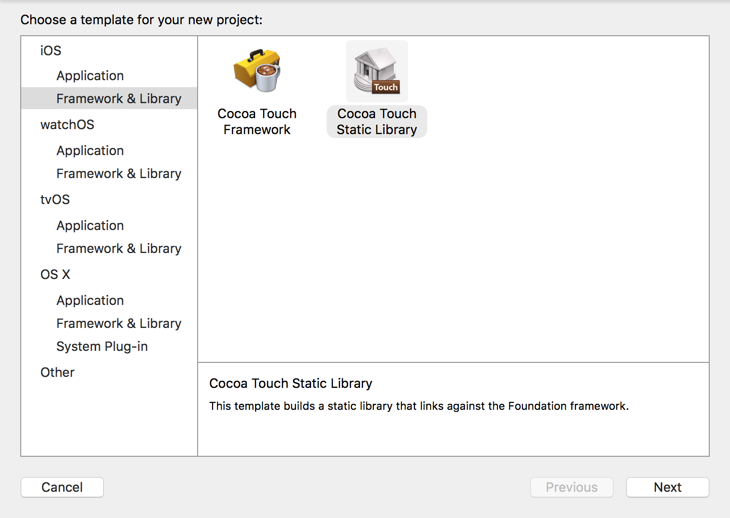730x518 pixels.
Task: Open watchOS Application templates
Action: pyautogui.click(x=90, y=150)
